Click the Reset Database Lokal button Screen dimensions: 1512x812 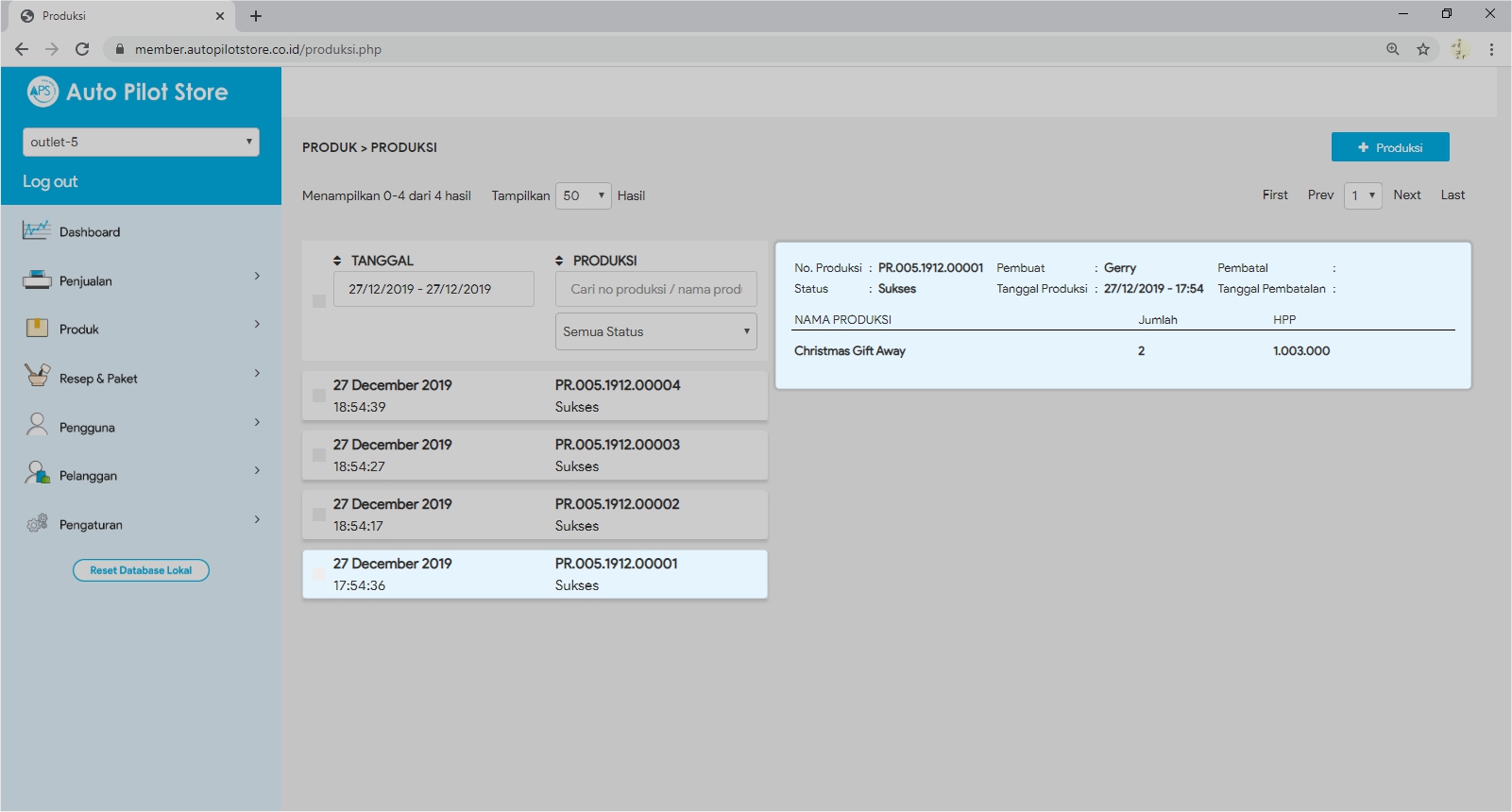141,570
